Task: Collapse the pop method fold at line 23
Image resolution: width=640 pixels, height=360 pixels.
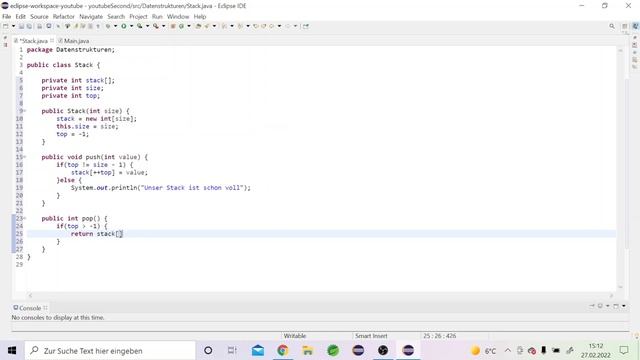Action: click(24, 218)
